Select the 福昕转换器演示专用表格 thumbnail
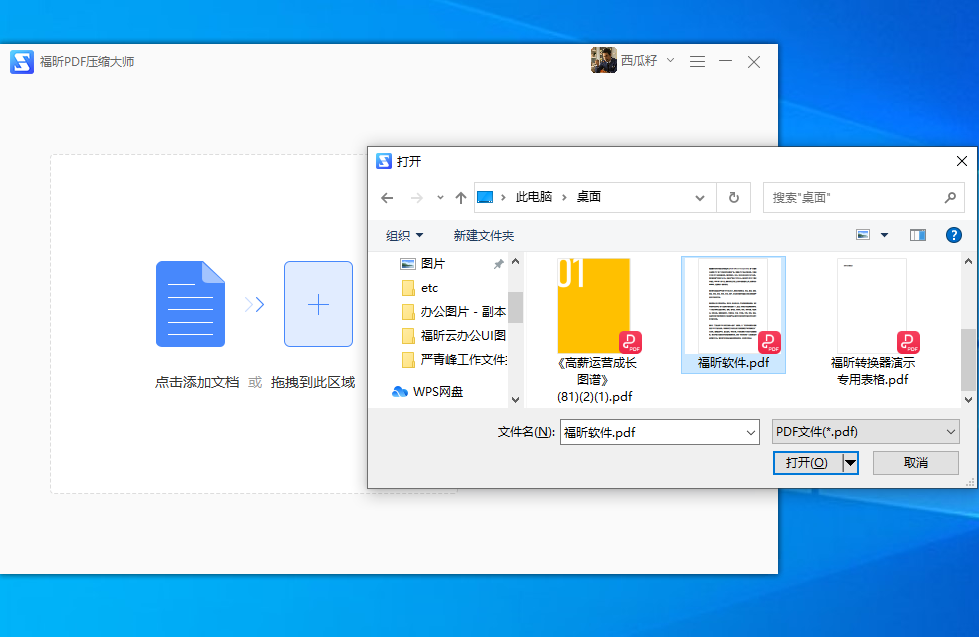This screenshot has width=979, height=637. coord(869,305)
